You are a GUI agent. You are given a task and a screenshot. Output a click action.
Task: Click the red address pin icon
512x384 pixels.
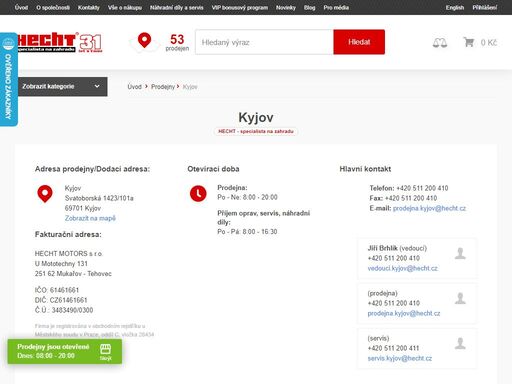point(45,194)
